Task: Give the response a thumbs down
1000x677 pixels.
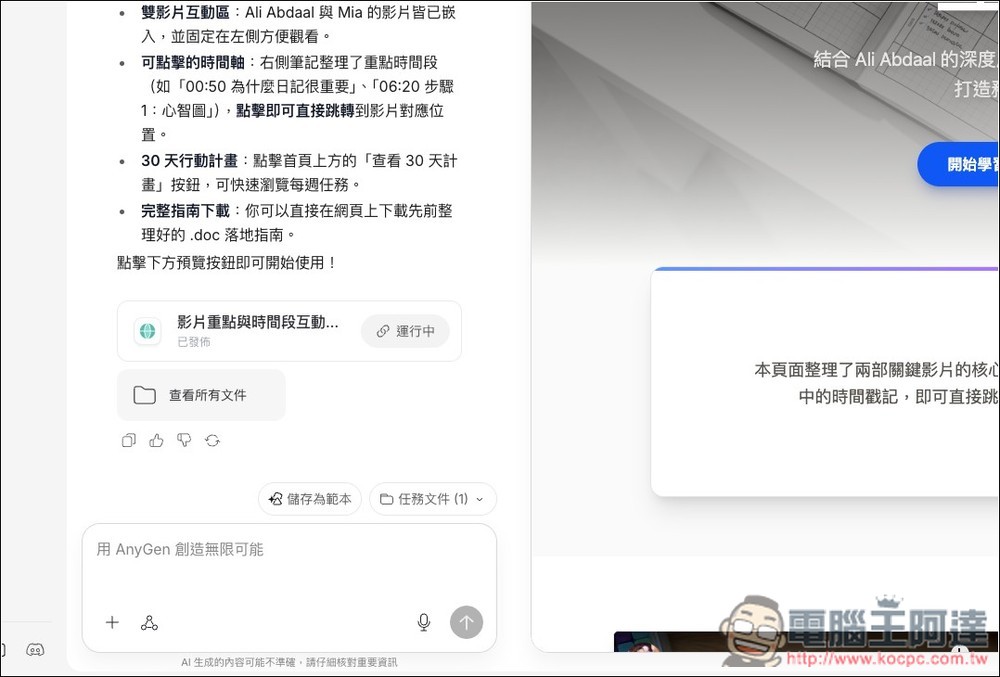Action: (x=184, y=440)
